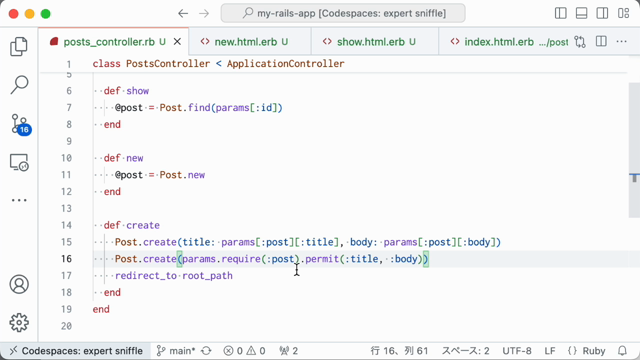Click the my-rails-app command center search

click(x=343, y=13)
